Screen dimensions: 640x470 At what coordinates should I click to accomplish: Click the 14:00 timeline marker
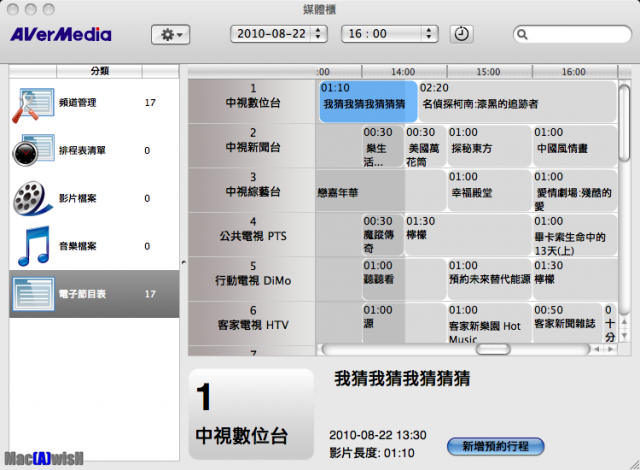pos(403,72)
